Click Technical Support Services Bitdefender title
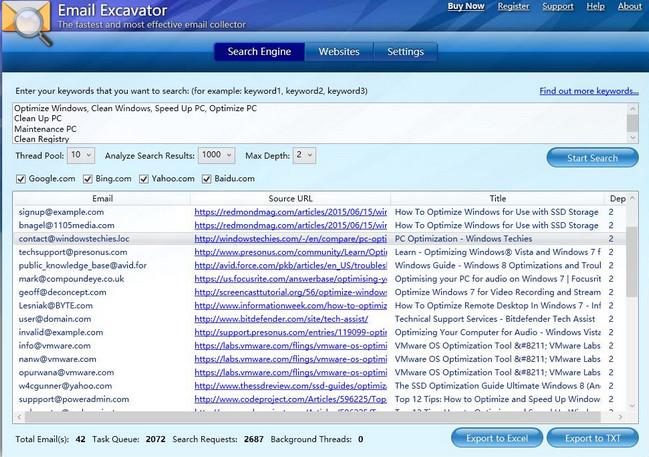Viewport: 649px width, 457px height. [495, 319]
